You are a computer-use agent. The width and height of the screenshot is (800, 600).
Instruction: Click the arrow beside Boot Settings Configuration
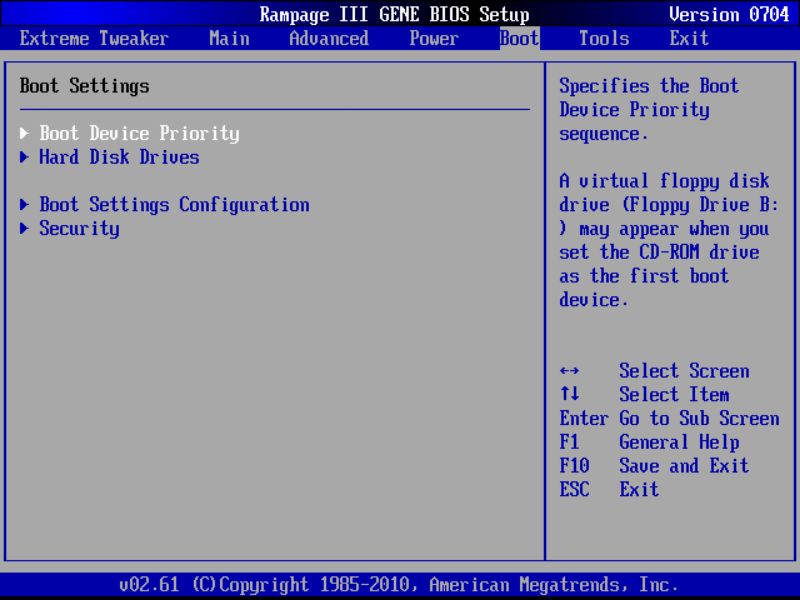pyautogui.click(x=24, y=205)
